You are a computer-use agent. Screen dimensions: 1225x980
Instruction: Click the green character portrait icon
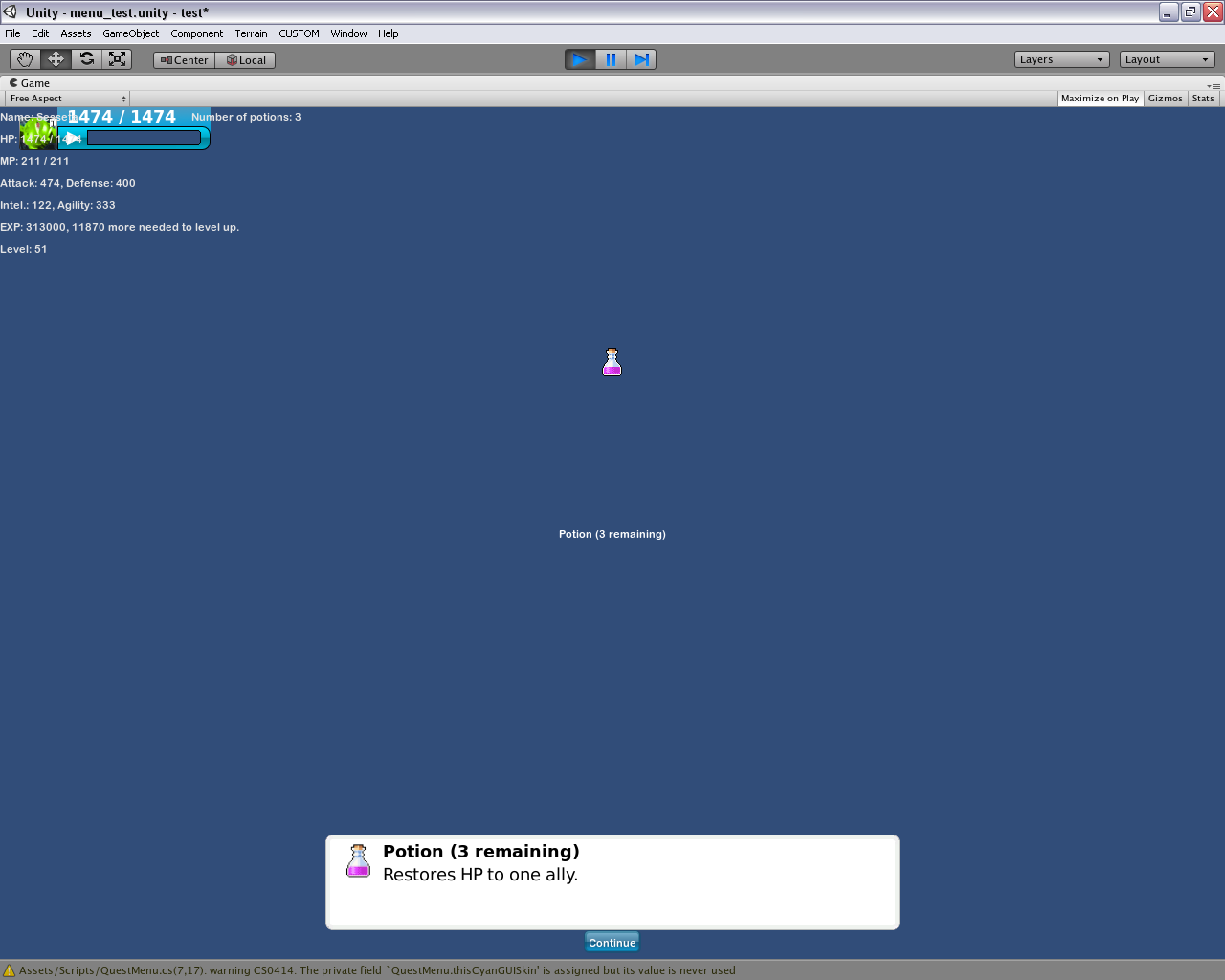[38, 133]
